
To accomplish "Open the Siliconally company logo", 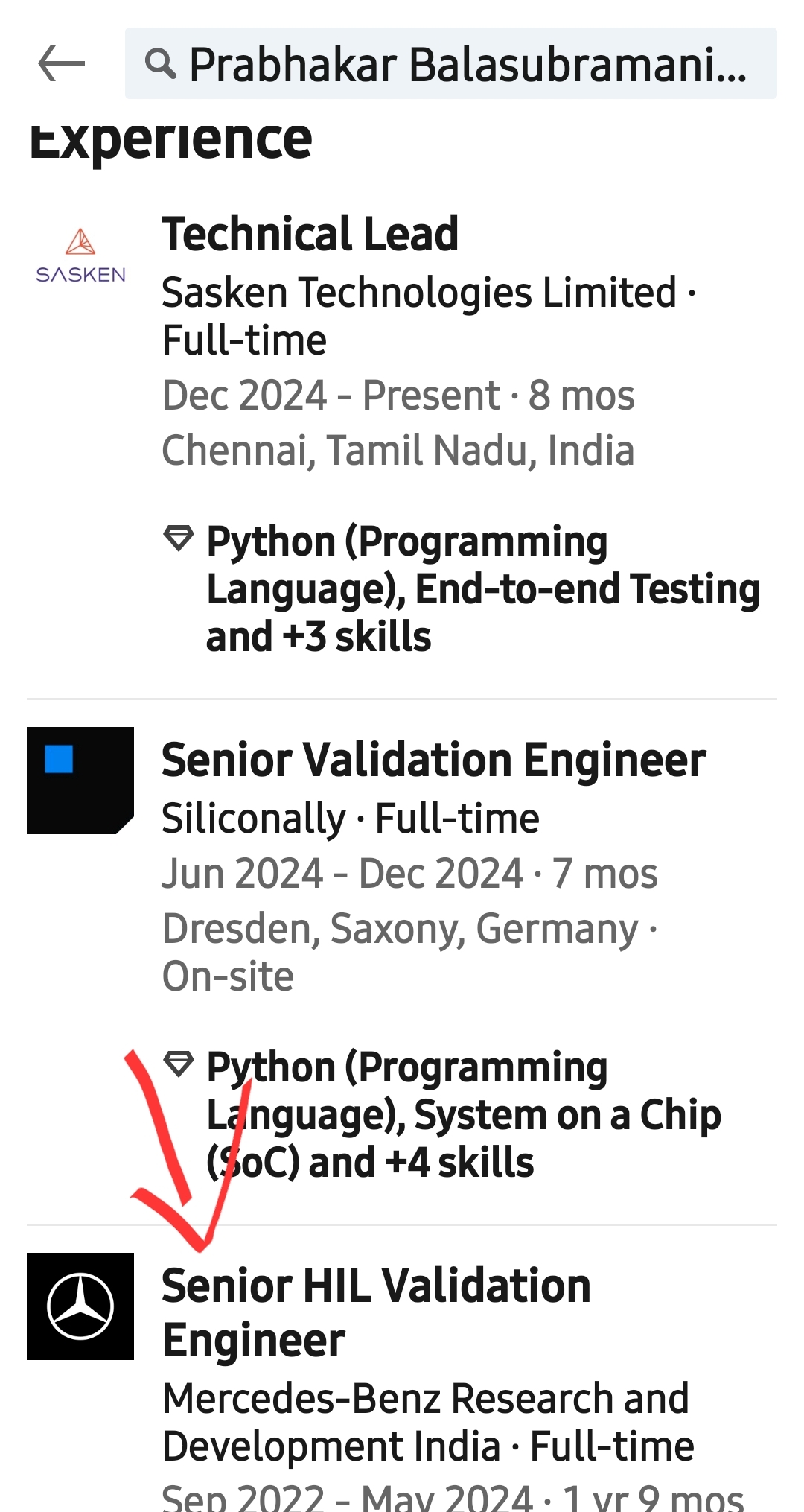I will (80, 781).
